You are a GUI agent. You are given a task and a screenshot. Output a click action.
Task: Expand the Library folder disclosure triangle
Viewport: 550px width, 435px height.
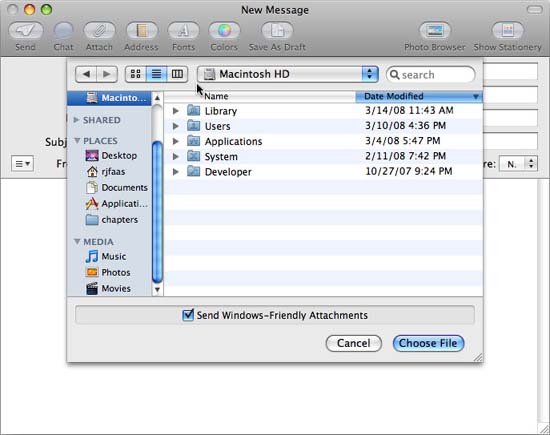176,111
